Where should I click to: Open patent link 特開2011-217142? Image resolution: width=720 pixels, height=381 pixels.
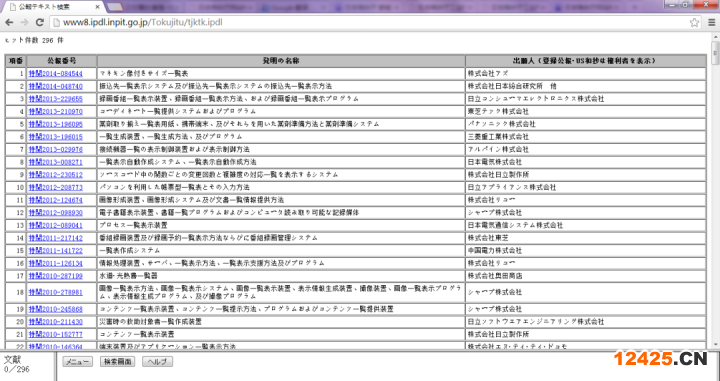[x=56, y=238]
